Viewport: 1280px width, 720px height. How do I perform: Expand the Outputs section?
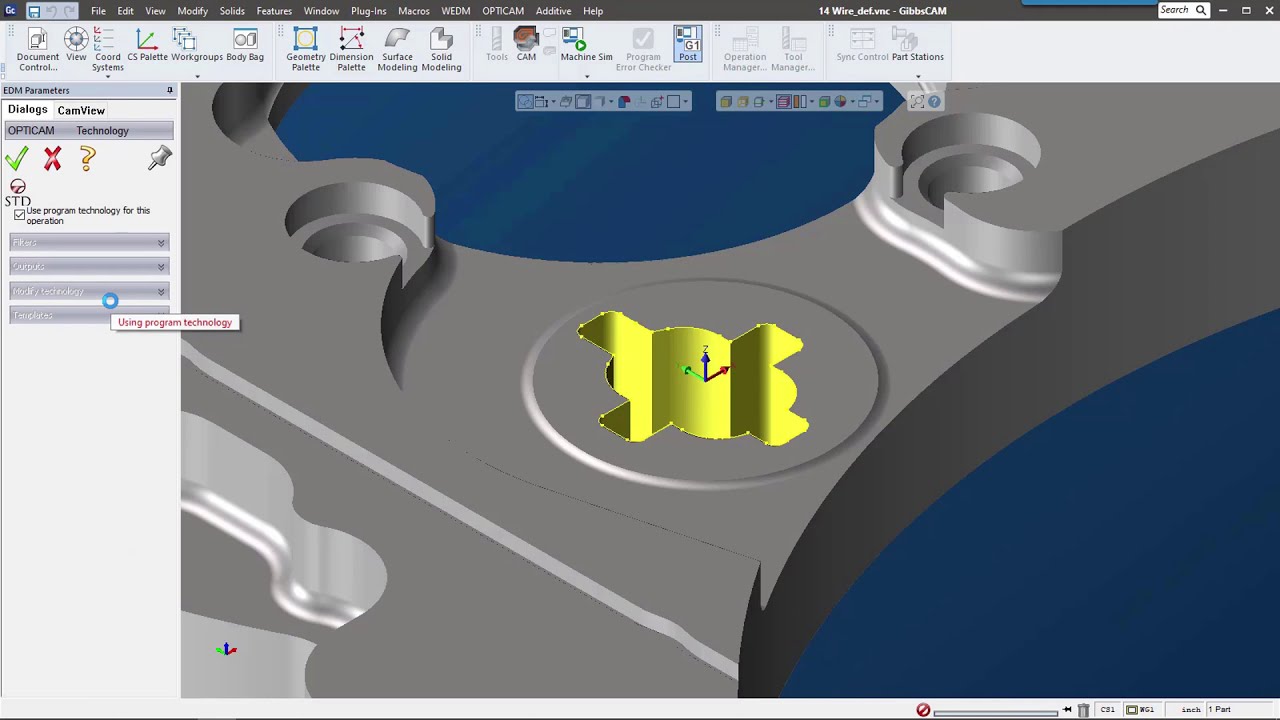pos(89,267)
